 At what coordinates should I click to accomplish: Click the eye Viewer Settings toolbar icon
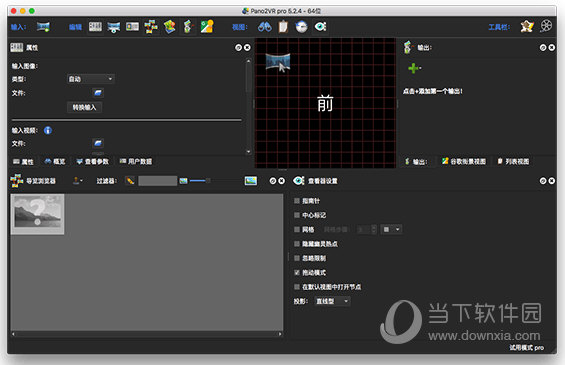320,27
